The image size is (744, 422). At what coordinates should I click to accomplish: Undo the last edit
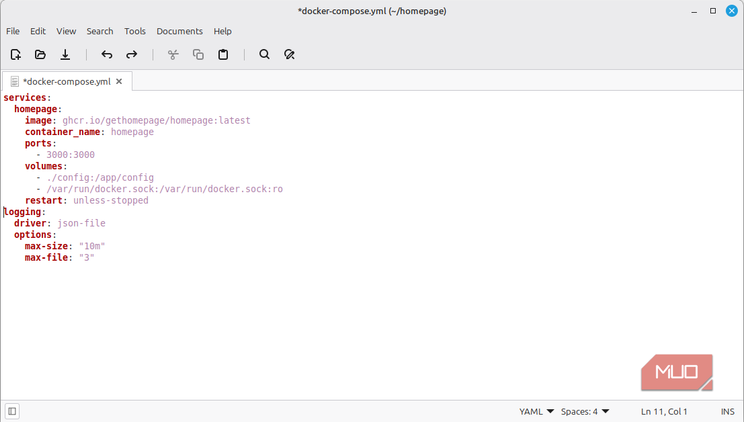tap(107, 55)
